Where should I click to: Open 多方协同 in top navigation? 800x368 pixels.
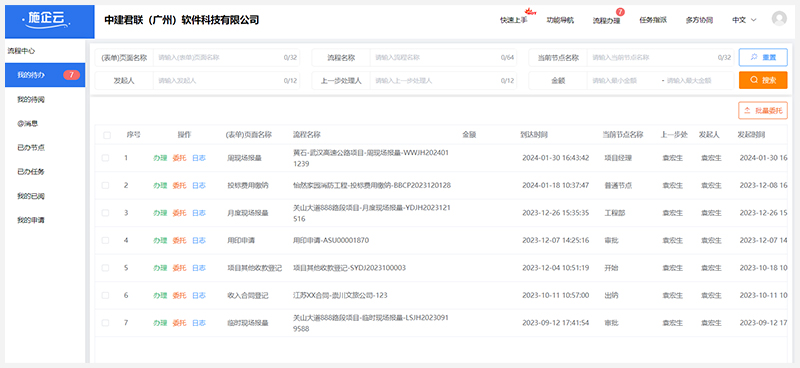pyautogui.click(x=699, y=20)
